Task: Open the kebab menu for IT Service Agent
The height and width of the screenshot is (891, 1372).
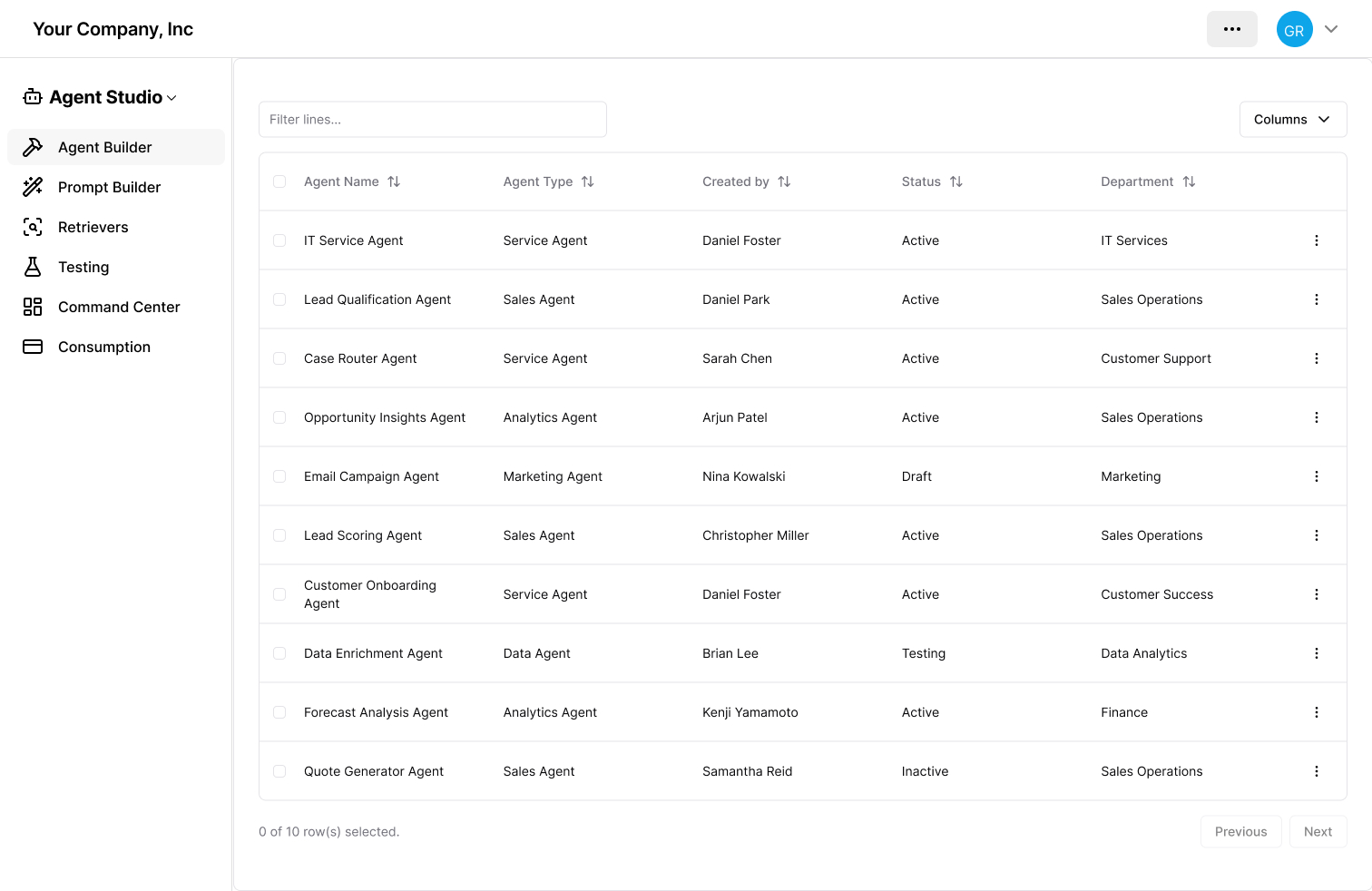Action: tap(1317, 240)
